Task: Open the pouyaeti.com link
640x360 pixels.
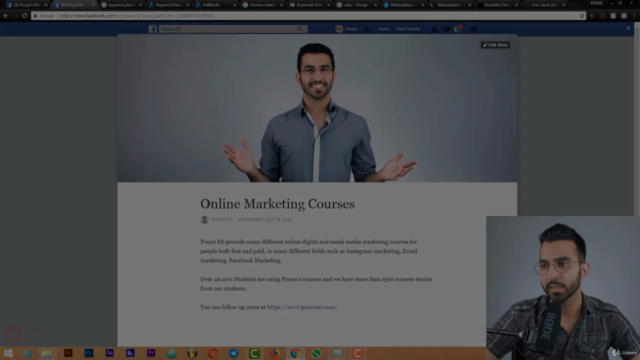Action: 302,307
